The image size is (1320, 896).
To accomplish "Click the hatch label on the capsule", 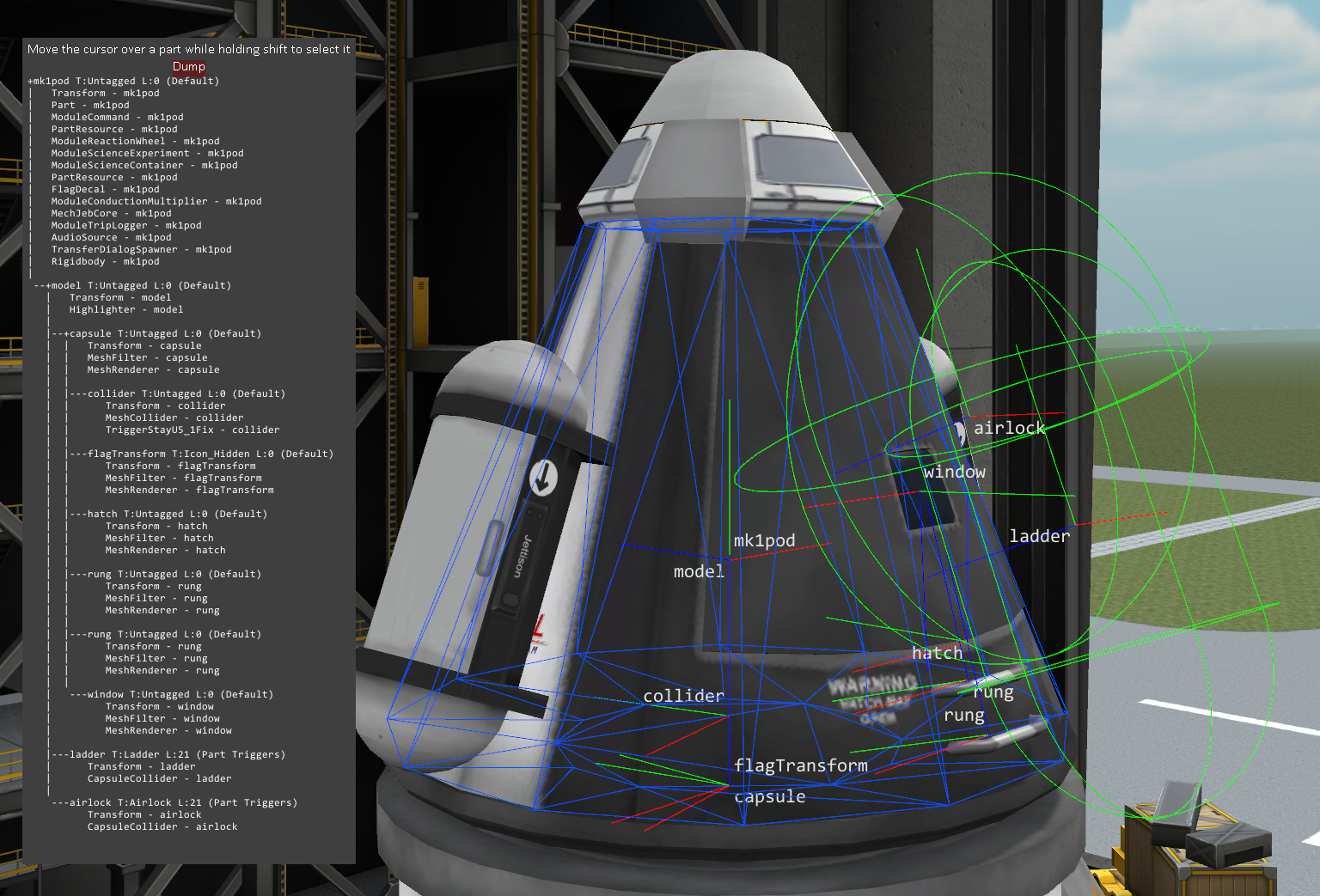I will coord(937,653).
